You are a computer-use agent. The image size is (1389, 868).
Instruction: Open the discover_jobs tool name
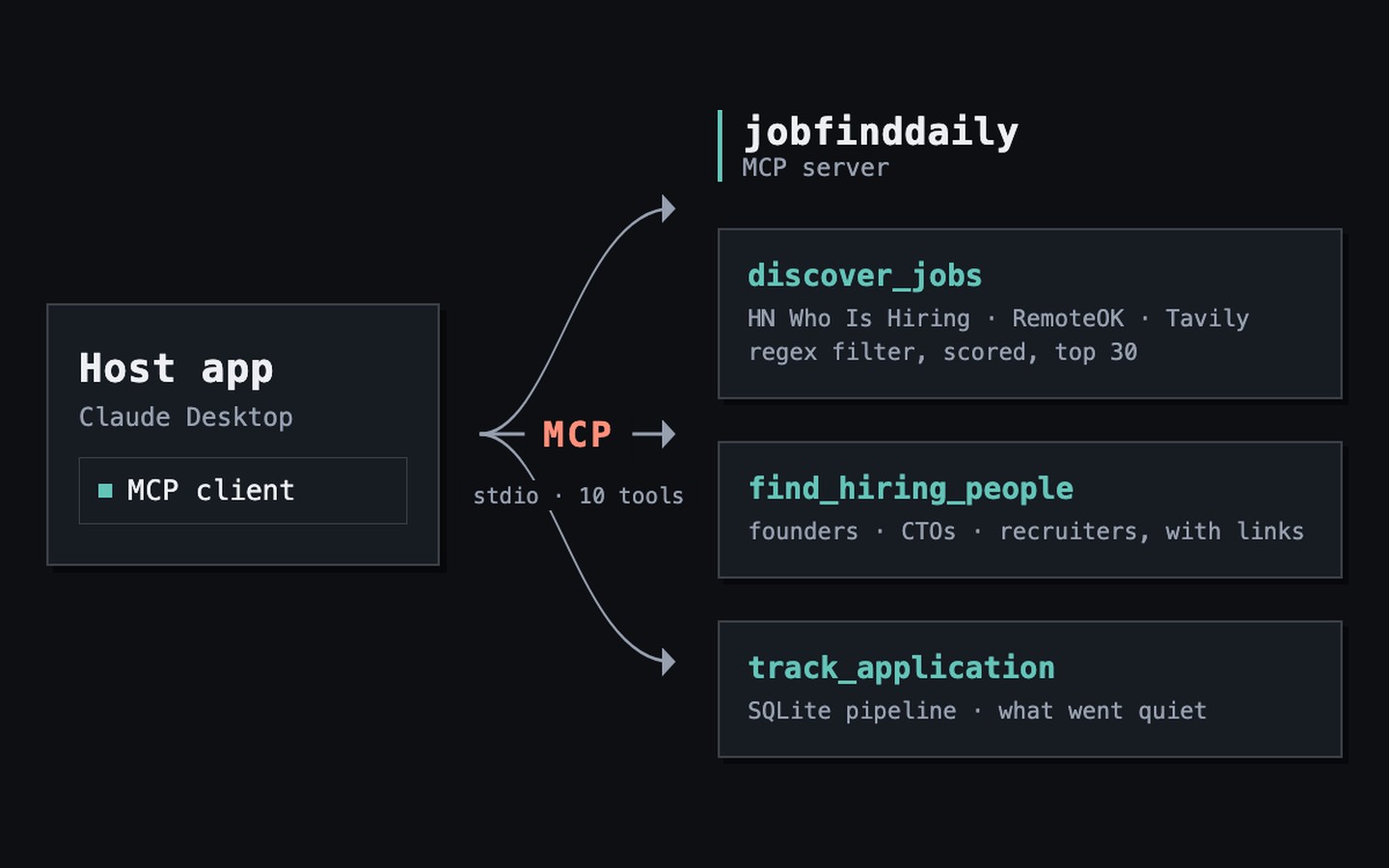point(865,276)
